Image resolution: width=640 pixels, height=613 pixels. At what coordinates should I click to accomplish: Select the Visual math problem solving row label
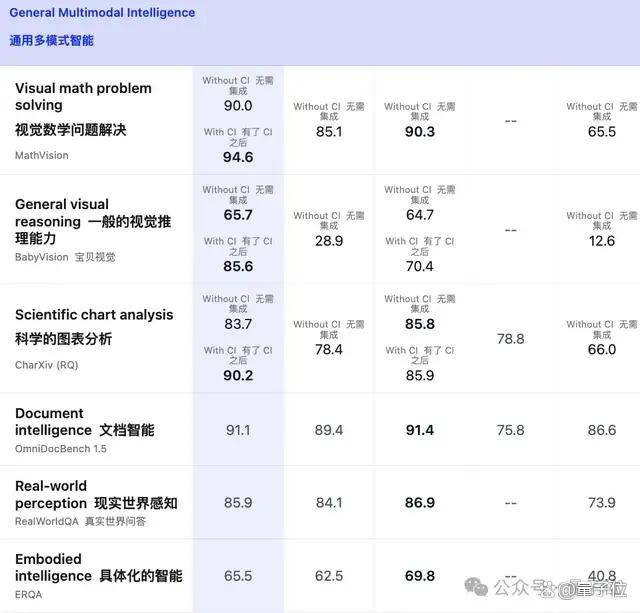[x=83, y=97]
